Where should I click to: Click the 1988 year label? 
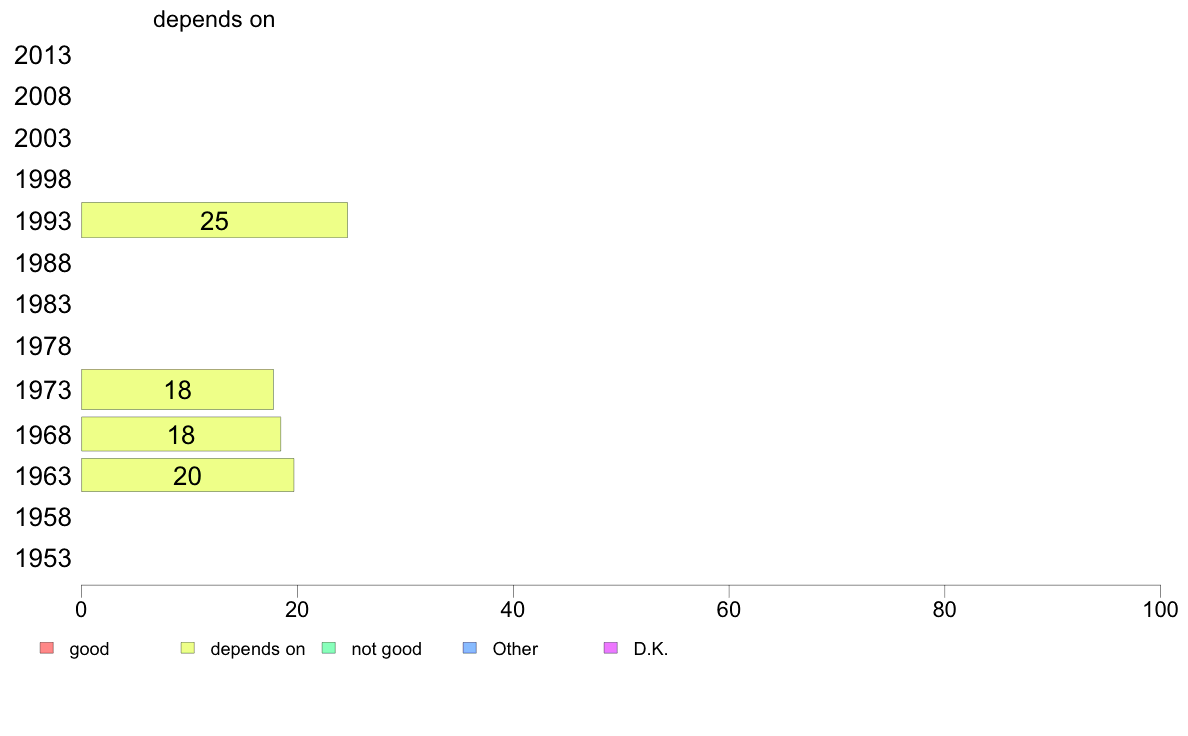click(x=43, y=264)
